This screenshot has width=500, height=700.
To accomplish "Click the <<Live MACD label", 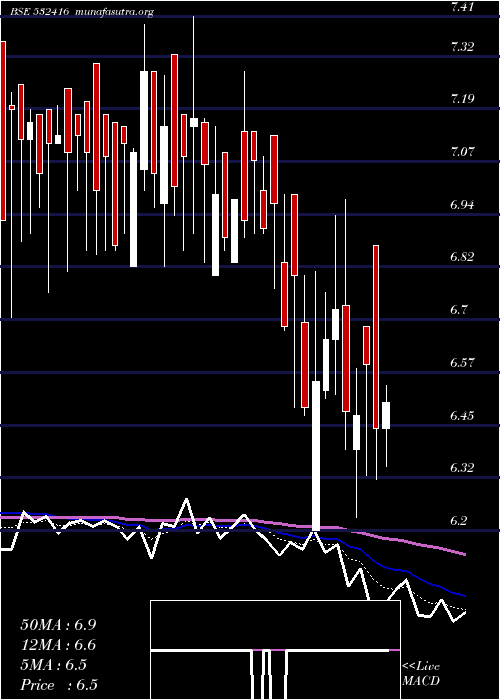I will 421,674.
